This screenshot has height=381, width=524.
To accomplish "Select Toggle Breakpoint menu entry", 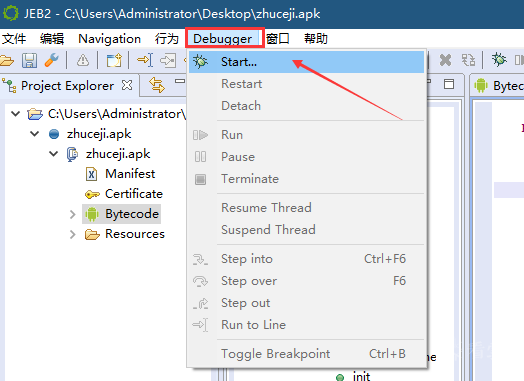I will click(306, 354).
